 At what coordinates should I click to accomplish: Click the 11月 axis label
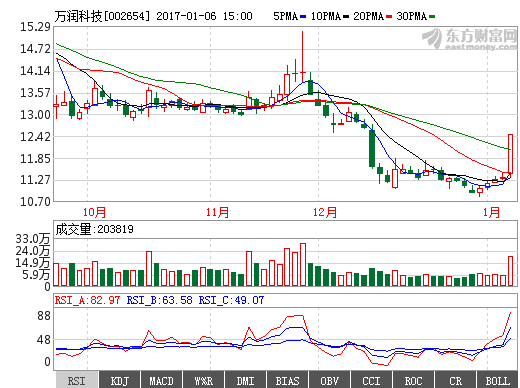217,212
